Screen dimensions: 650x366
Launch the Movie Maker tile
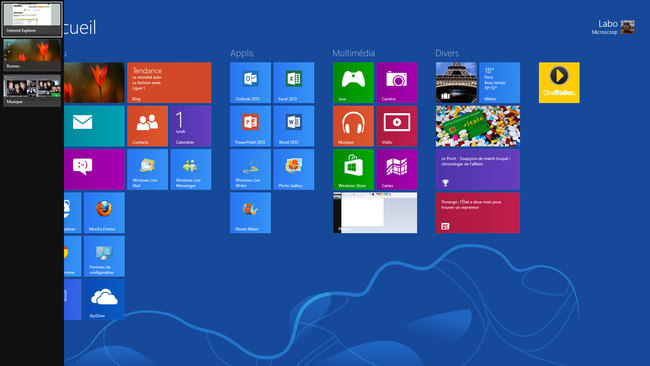(x=250, y=213)
